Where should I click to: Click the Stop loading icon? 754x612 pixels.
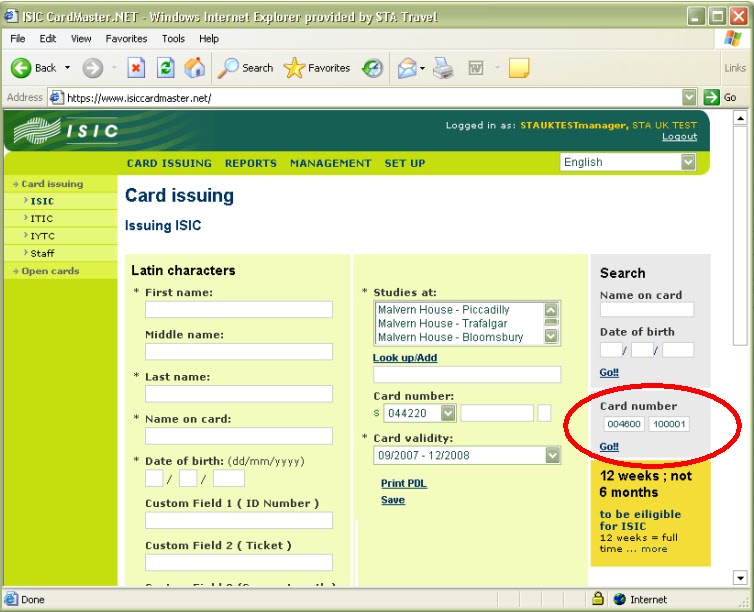click(136, 68)
